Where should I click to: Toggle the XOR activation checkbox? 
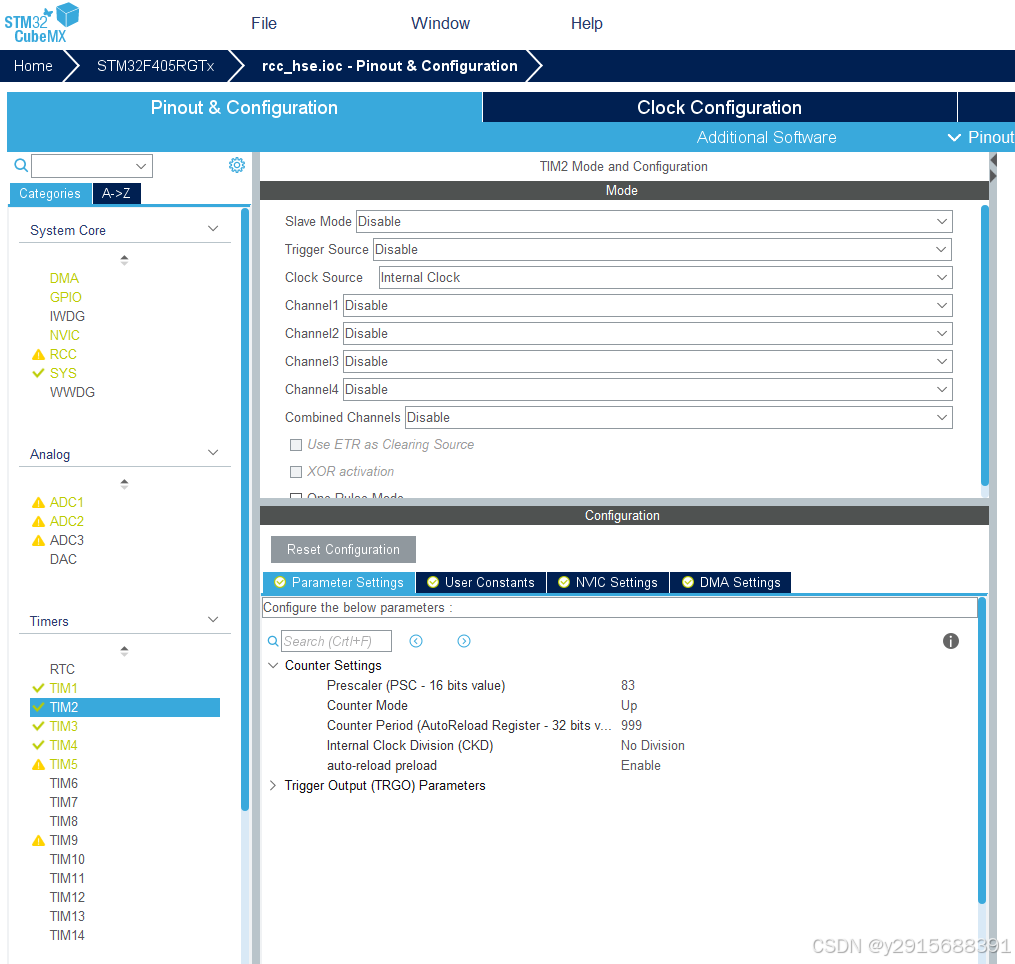(296, 472)
